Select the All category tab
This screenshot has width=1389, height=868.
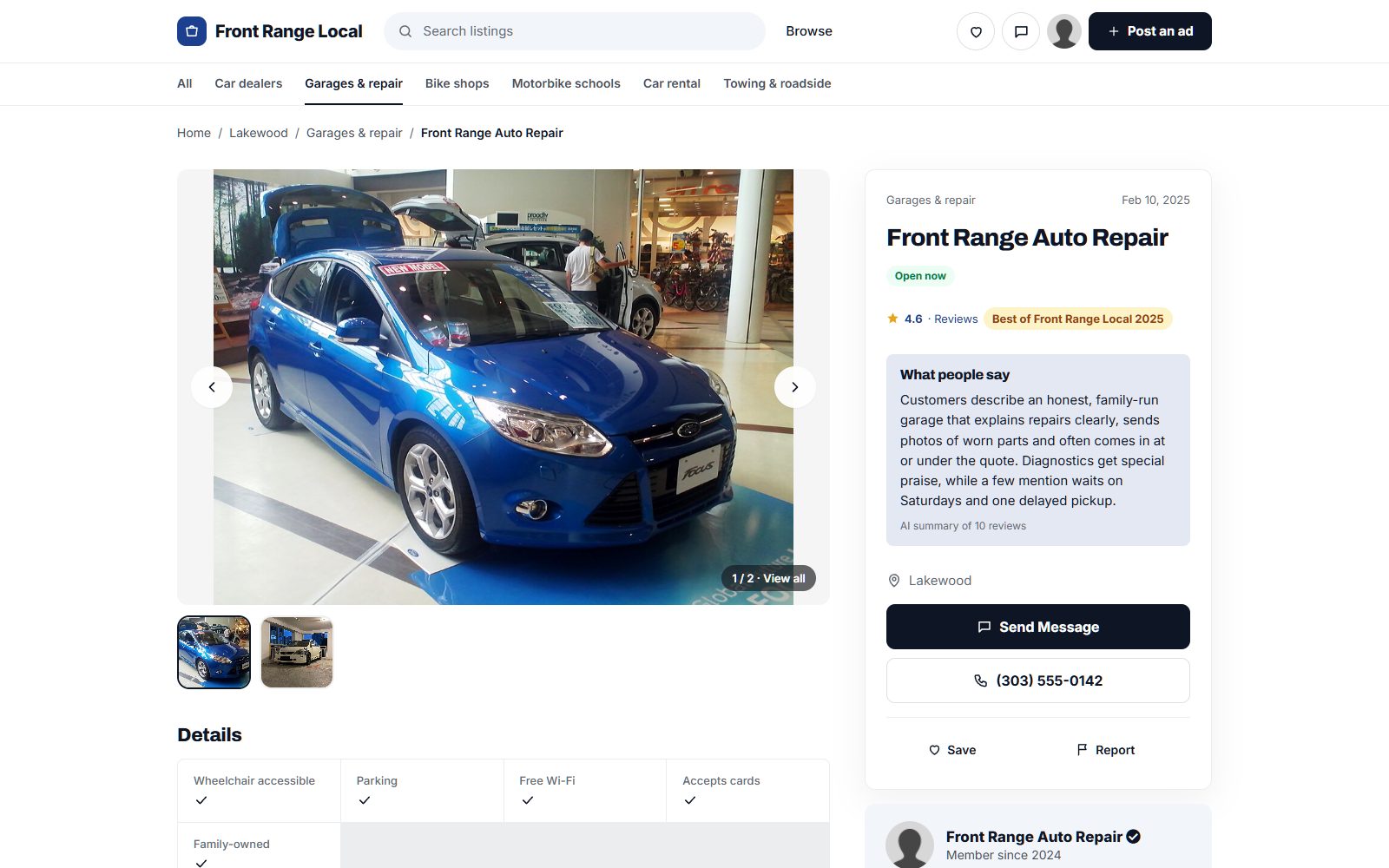(185, 83)
